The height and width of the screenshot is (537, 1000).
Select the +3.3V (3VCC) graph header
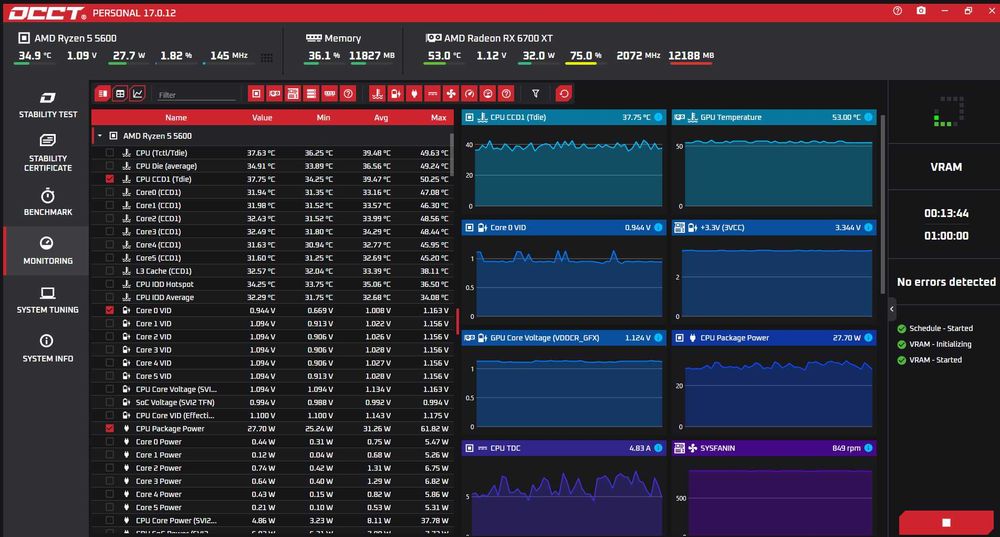point(774,228)
